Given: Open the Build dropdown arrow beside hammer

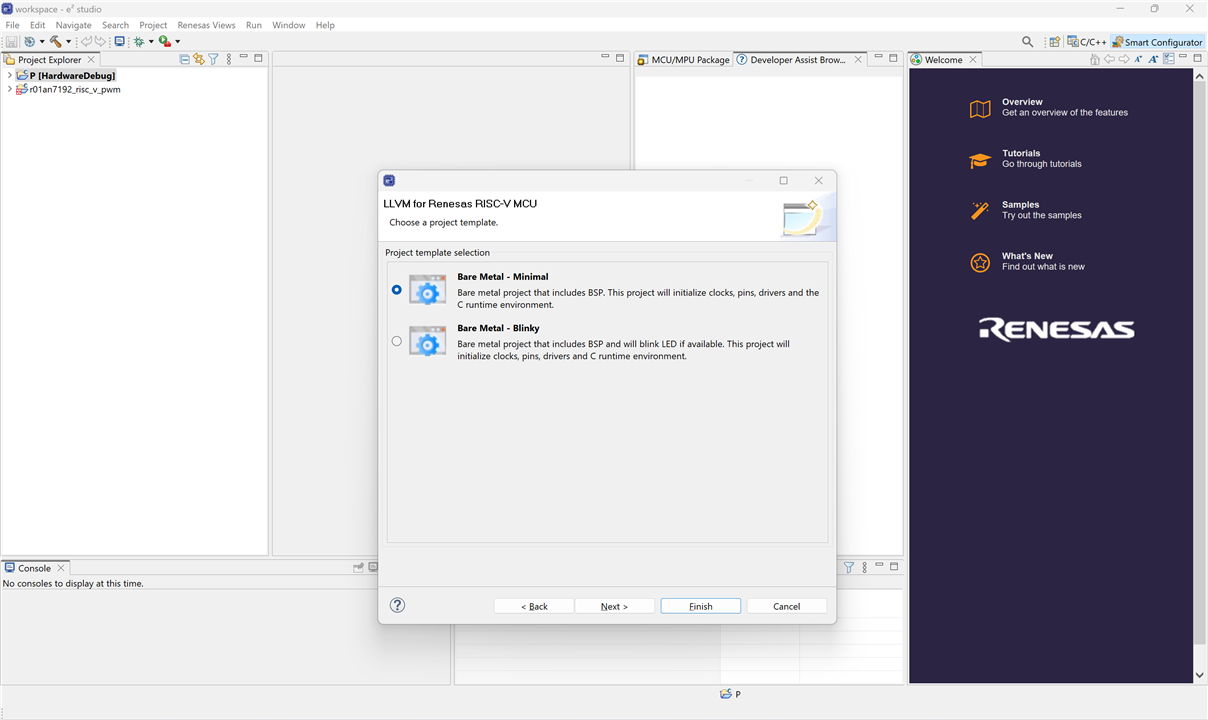Looking at the screenshot, I should coord(68,42).
